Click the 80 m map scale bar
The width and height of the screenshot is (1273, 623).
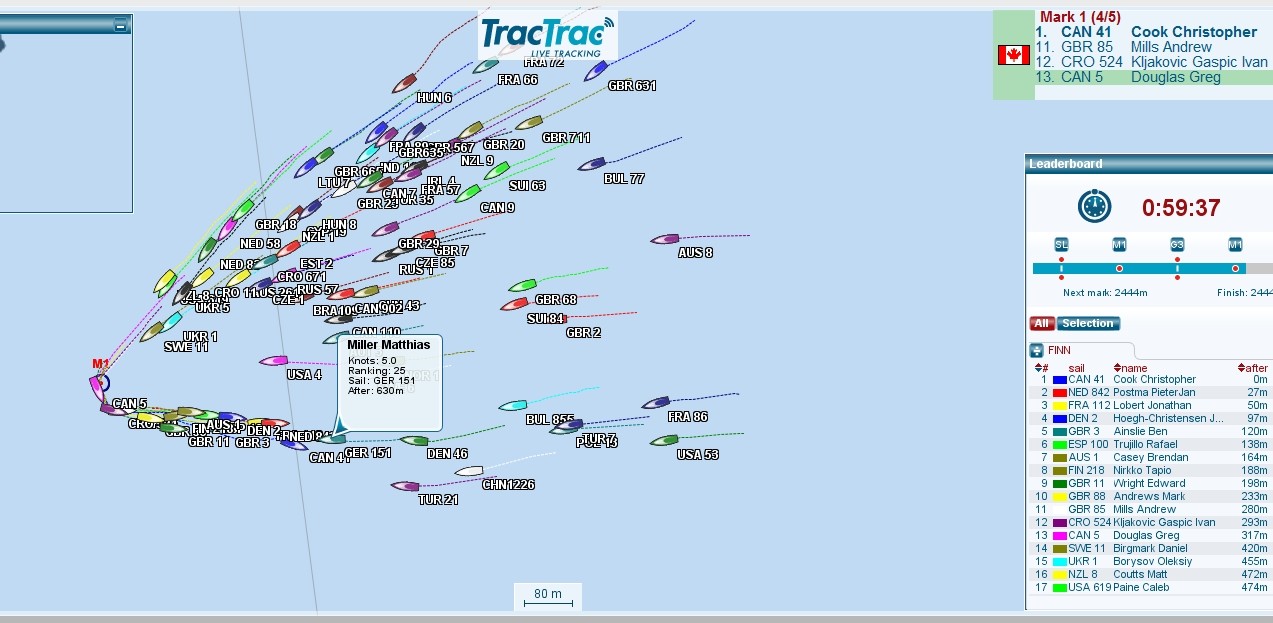click(x=547, y=595)
